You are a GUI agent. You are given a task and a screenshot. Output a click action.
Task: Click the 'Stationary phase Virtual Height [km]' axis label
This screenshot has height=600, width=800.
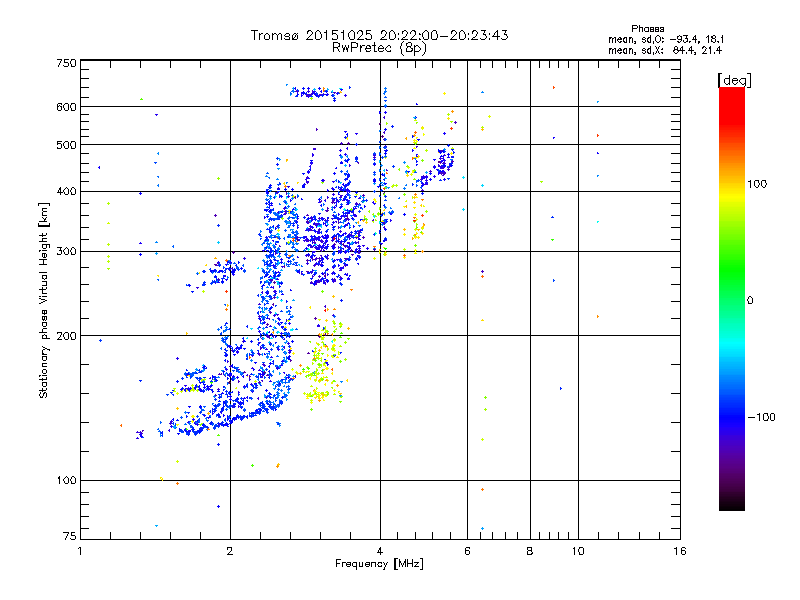[44, 300]
